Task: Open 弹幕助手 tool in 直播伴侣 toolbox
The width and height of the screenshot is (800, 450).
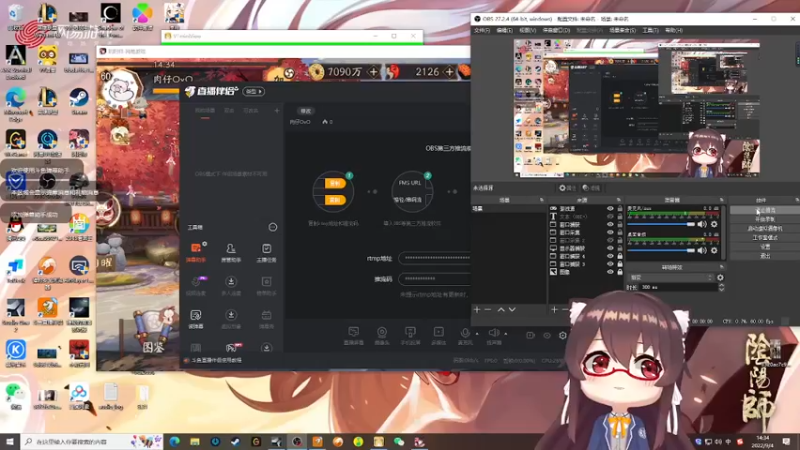Action: coord(196,253)
